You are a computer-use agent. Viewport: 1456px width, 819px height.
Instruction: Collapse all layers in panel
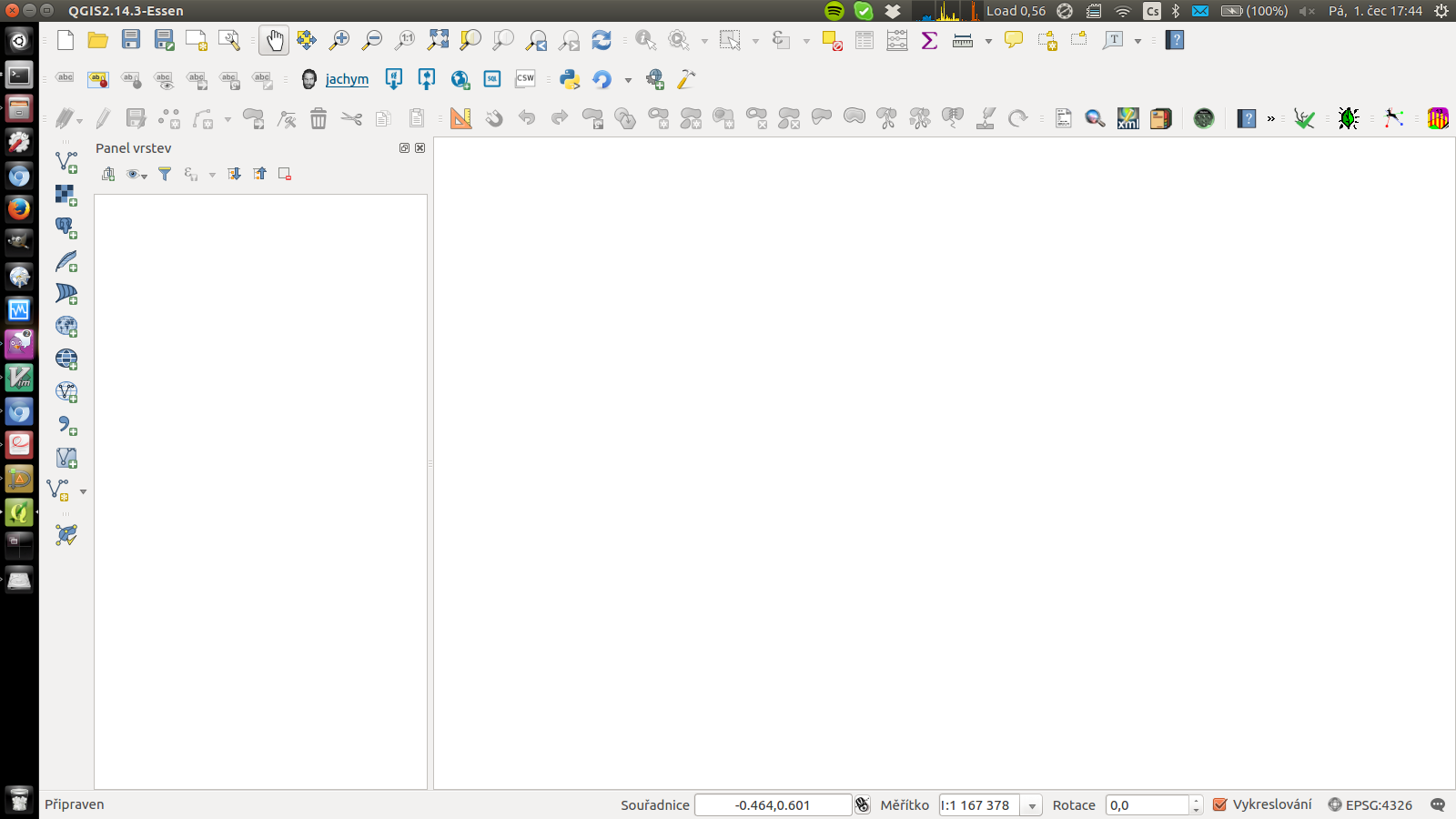coord(260,174)
